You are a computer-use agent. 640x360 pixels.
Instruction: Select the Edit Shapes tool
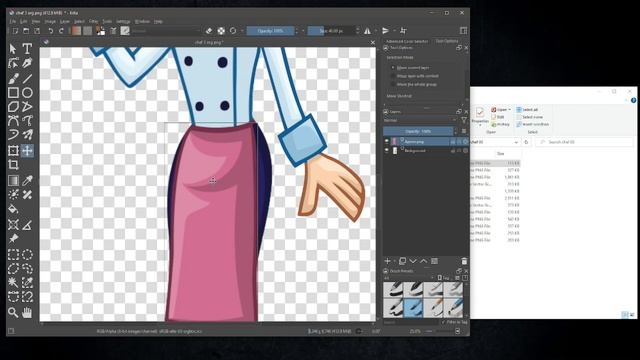tap(13, 63)
